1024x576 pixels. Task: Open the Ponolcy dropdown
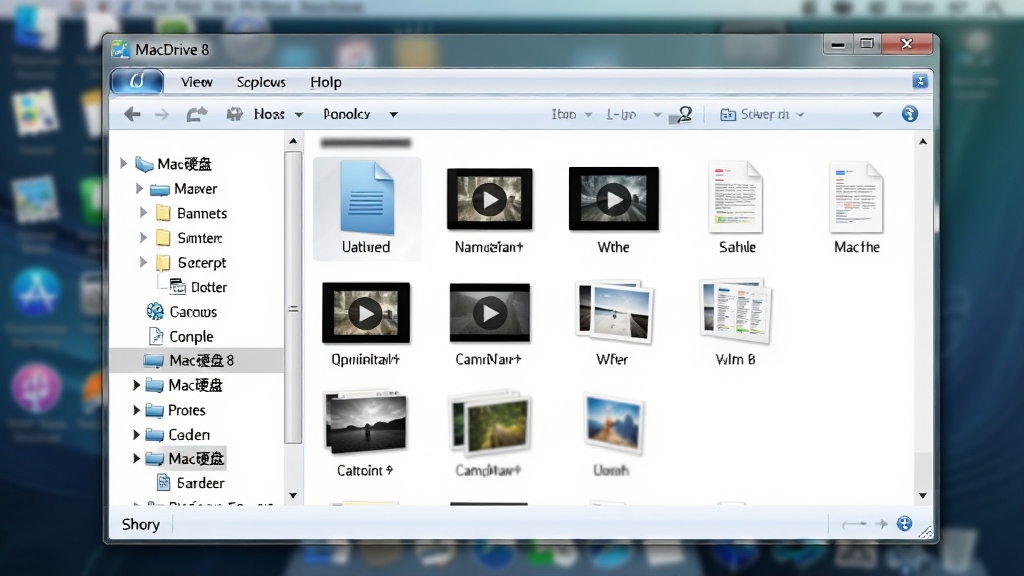(x=394, y=115)
